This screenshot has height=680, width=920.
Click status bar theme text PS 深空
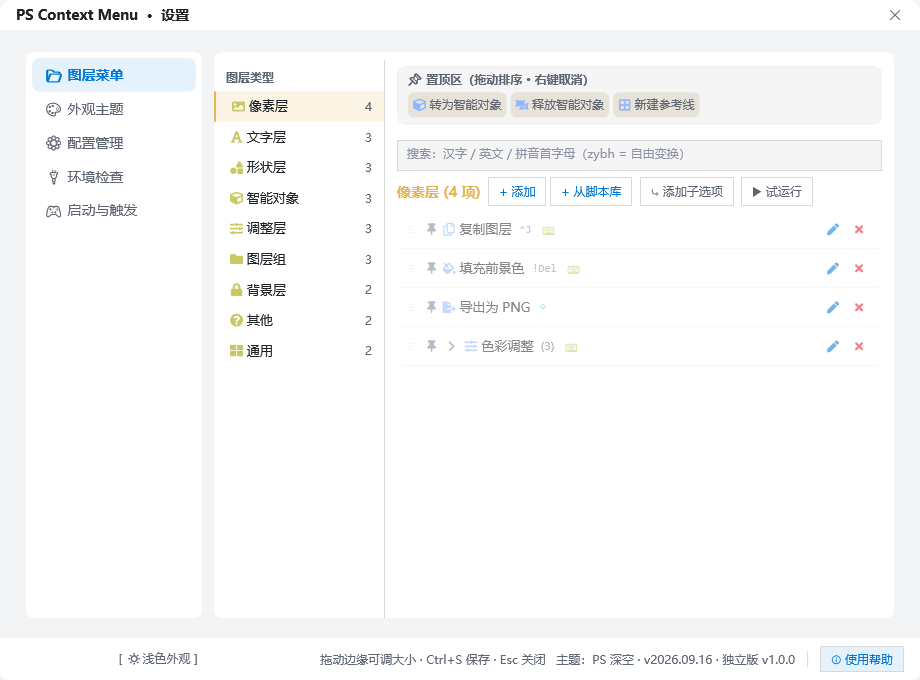613,659
